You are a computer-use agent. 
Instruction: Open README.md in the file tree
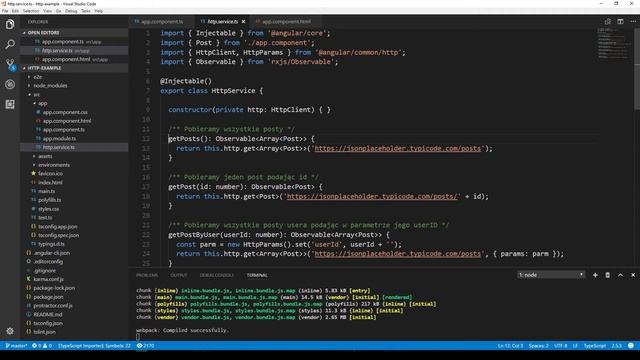[x=48, y=314]
